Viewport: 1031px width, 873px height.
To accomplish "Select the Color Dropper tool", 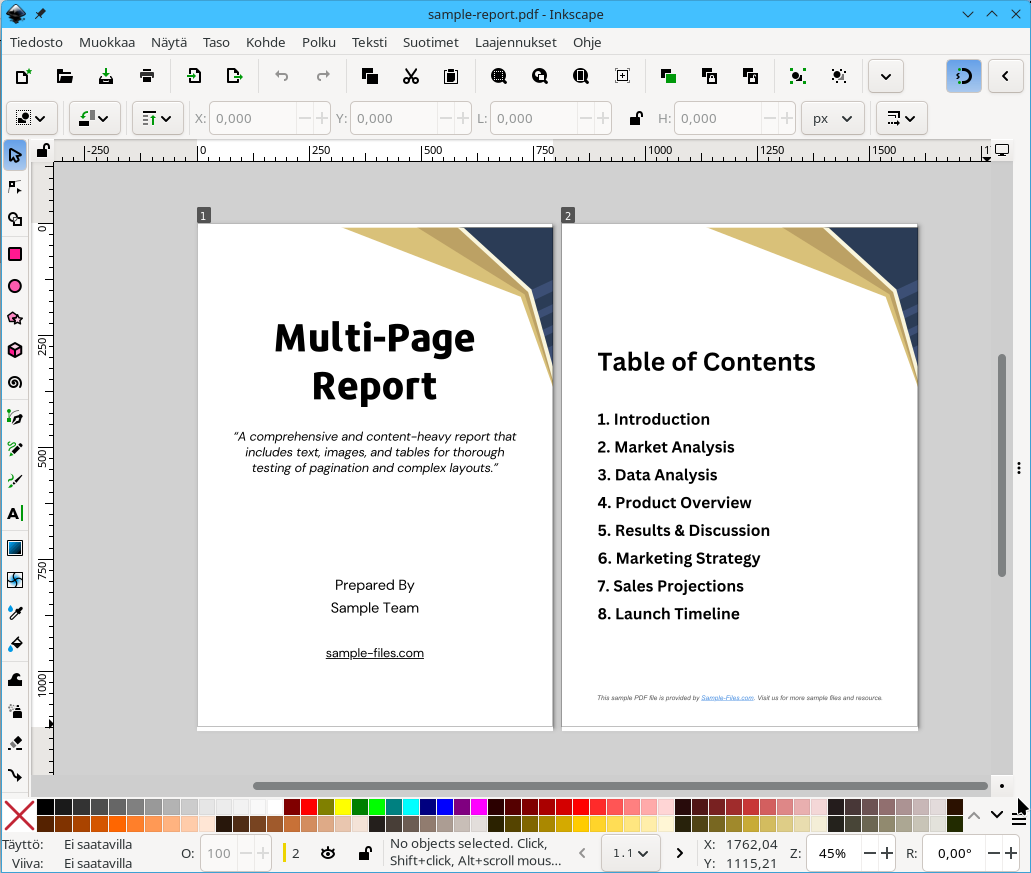I will point(15,611).
